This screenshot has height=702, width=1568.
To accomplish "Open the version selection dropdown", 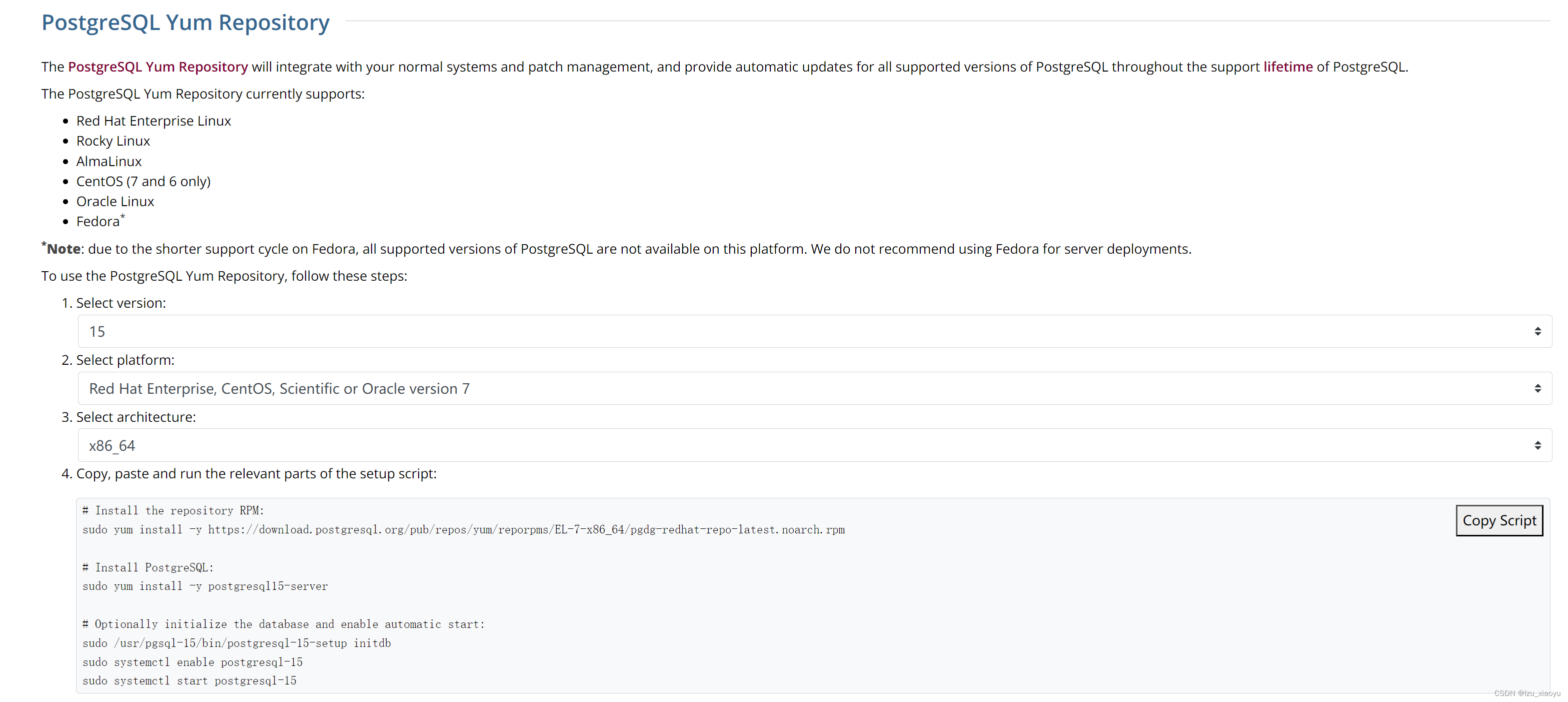I will tap(816, 331).
